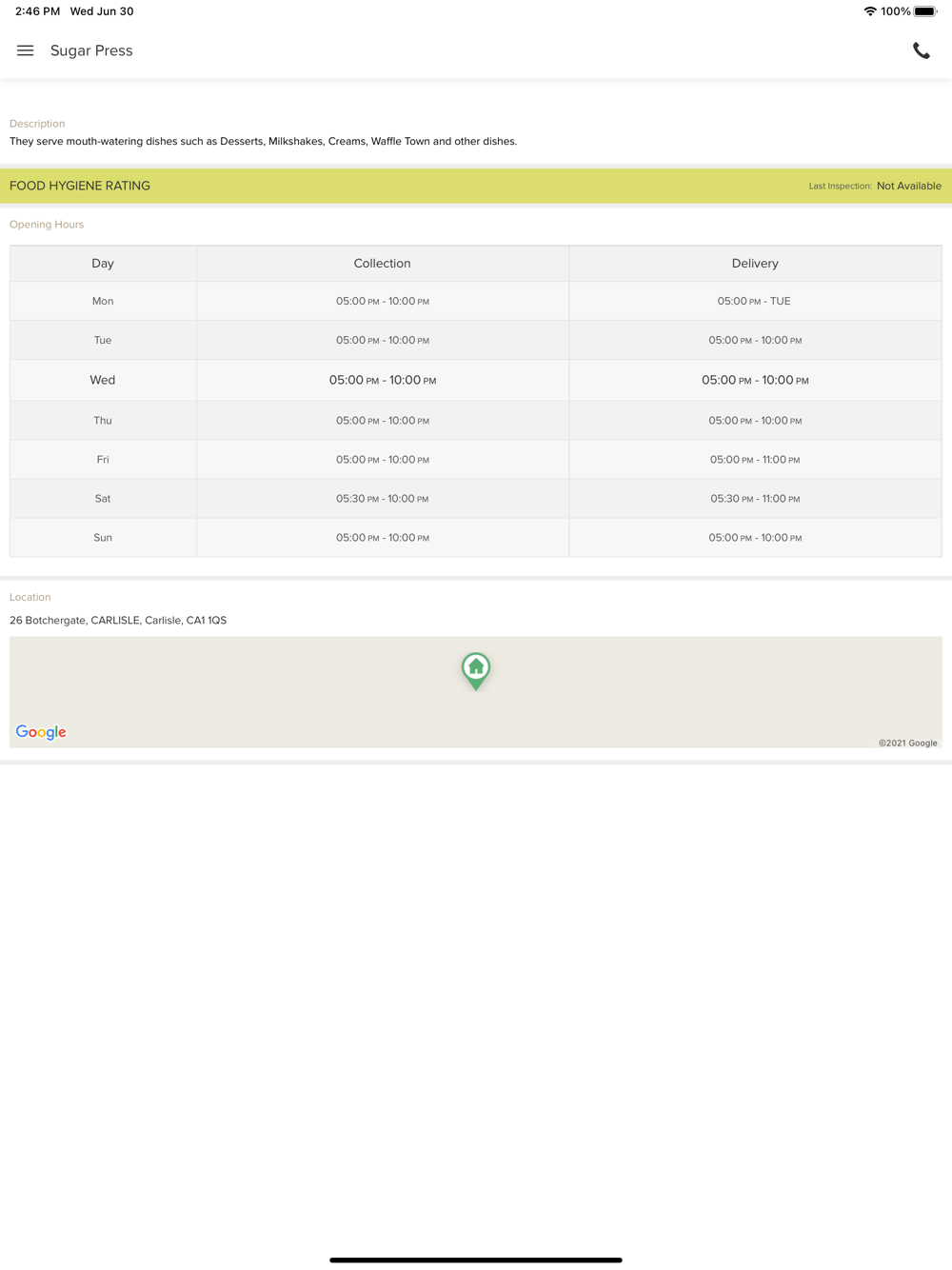Tap the 100% battery percentage
Screen dimensions: 952x1270
click(896, 11)
